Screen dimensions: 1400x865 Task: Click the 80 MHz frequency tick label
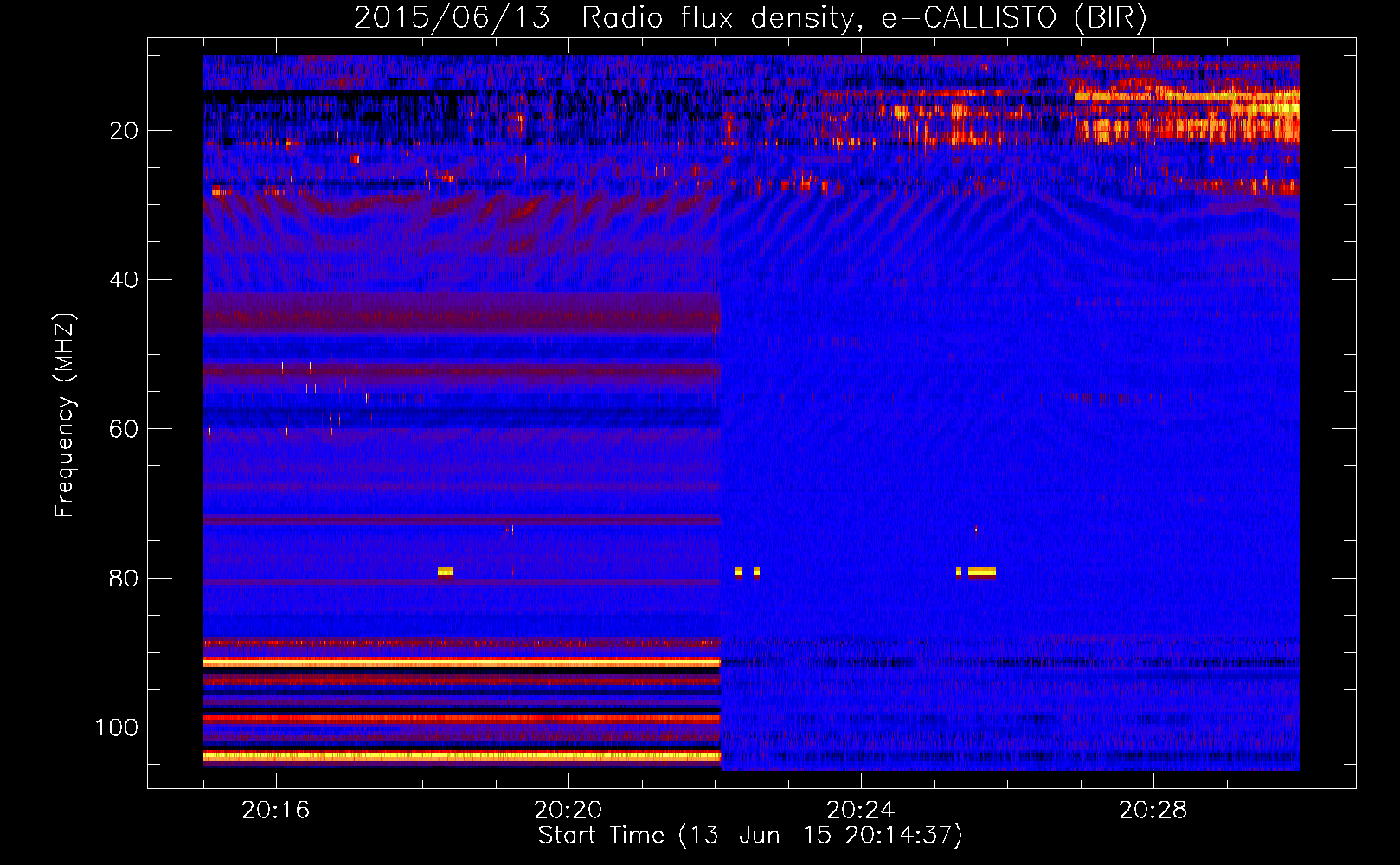[124, 579]
